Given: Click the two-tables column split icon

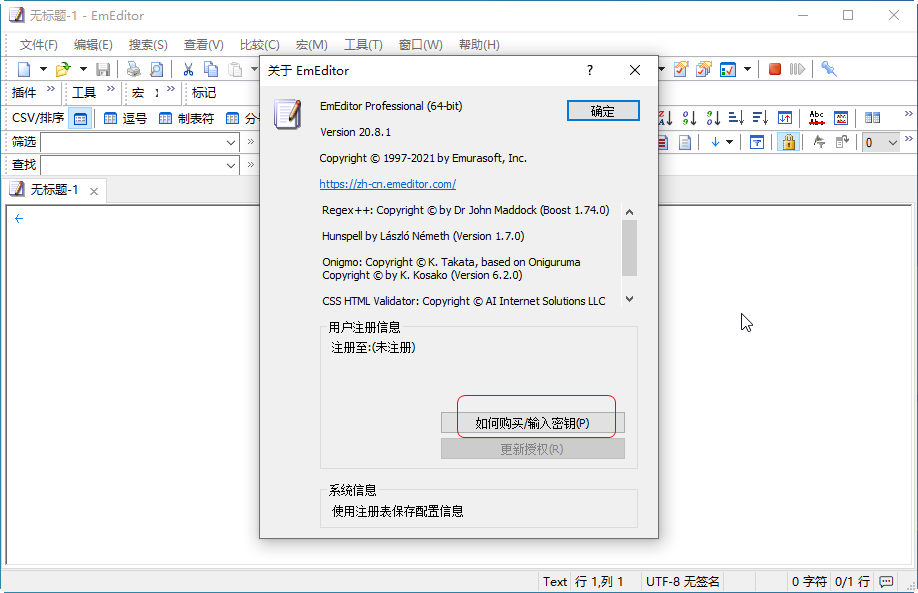Looking at the screenshot, I should [872, 118].
